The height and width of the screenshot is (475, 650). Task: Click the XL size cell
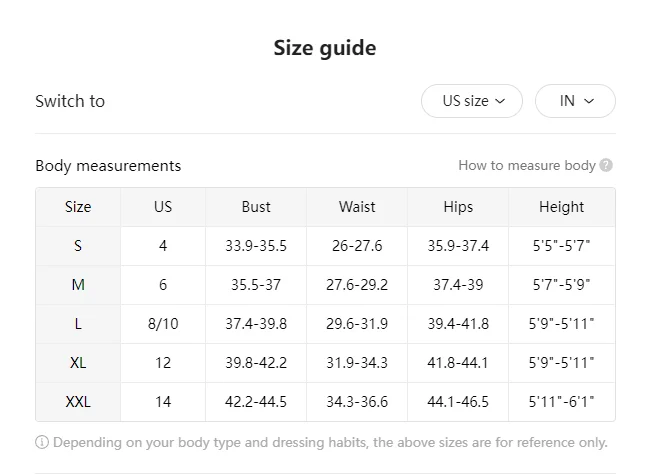78,363
